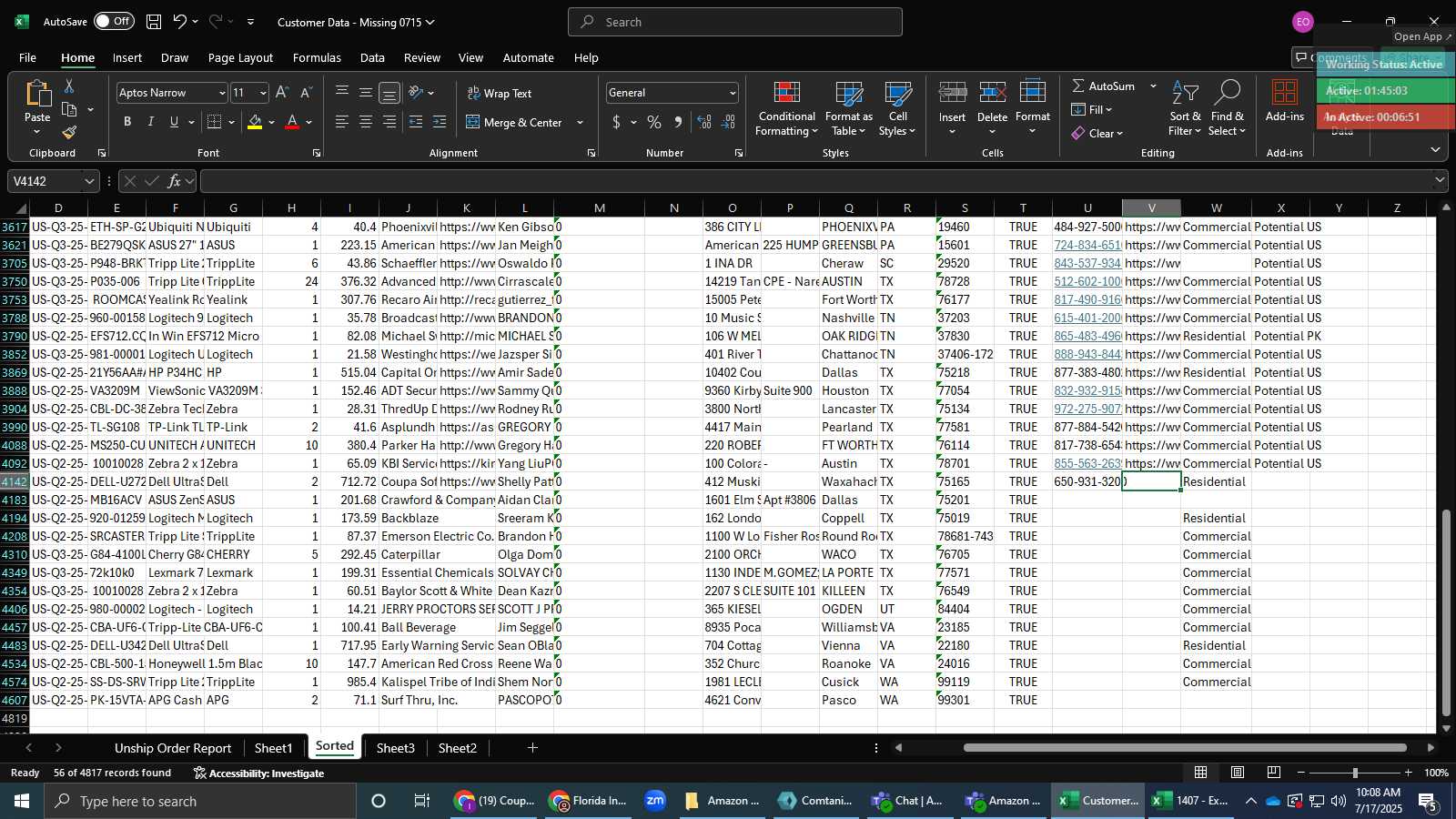Viewport: 1456px width, 819px height.
Task: Open Find & Select dropdown
Action: pyautogui.click(x=1227, y=109)
